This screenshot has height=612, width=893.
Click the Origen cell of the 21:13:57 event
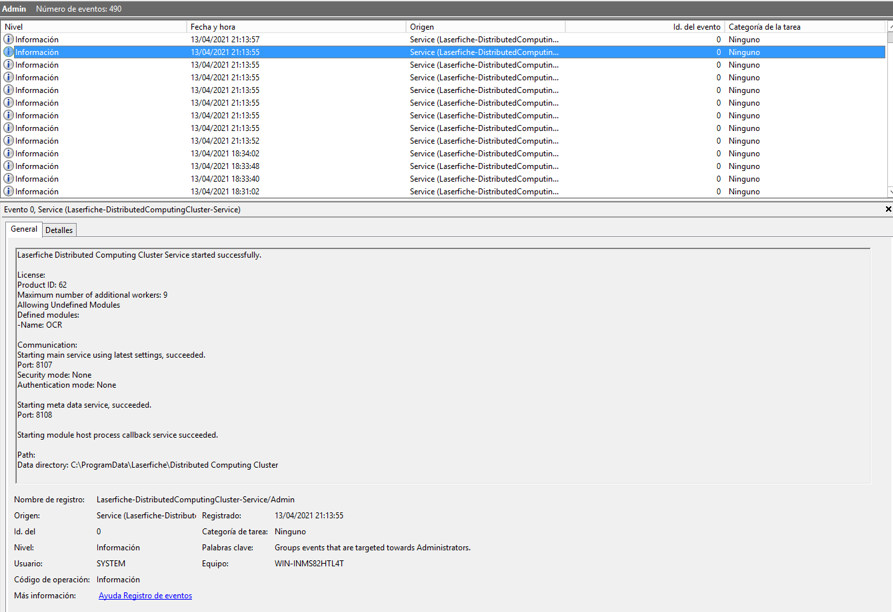pos(484,39)
